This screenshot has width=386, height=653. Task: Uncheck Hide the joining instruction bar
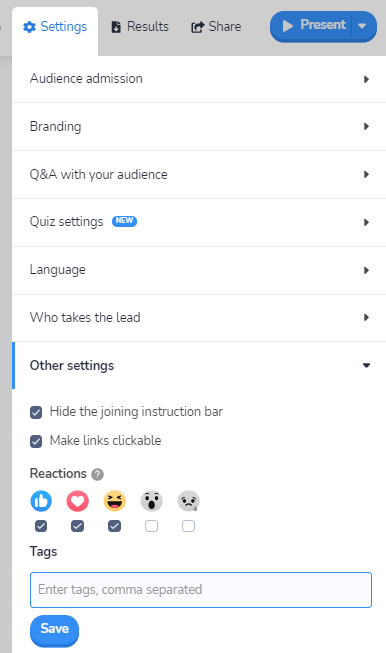[36, 413]
